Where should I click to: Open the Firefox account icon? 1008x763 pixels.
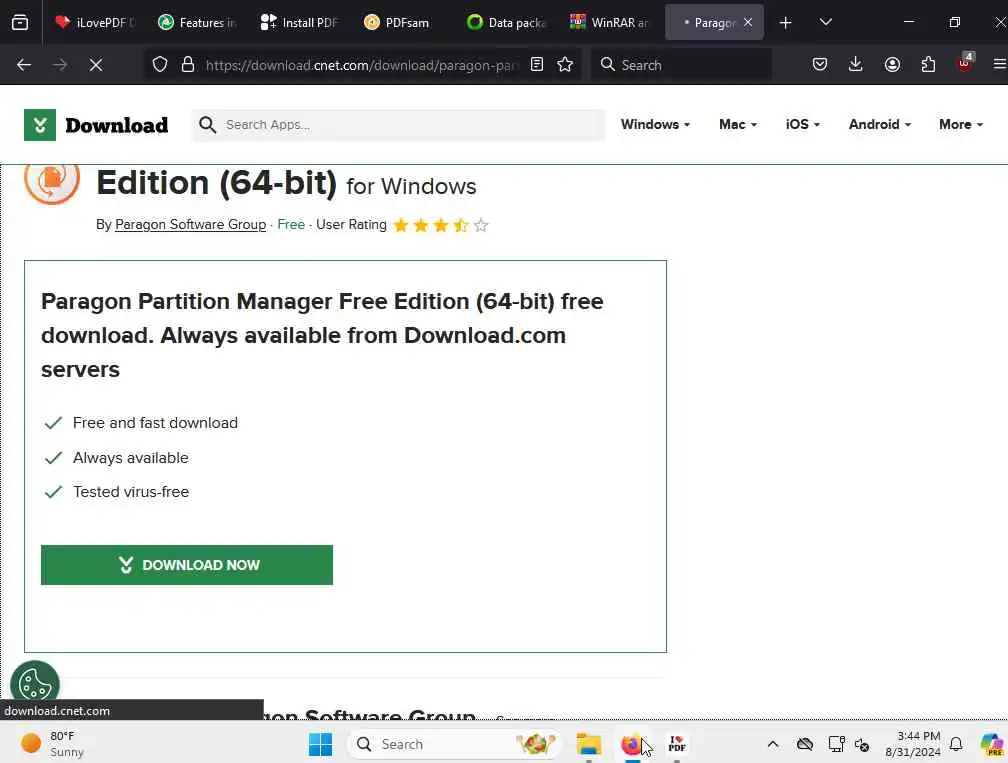coord(892,64)
